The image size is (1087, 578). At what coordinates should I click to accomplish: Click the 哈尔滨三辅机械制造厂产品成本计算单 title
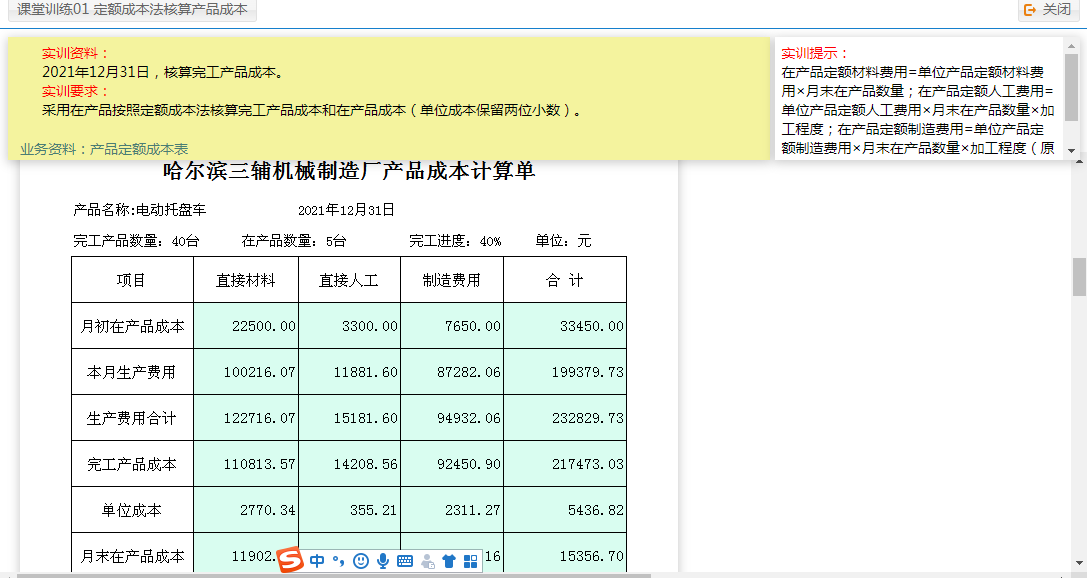click(349, 171)
